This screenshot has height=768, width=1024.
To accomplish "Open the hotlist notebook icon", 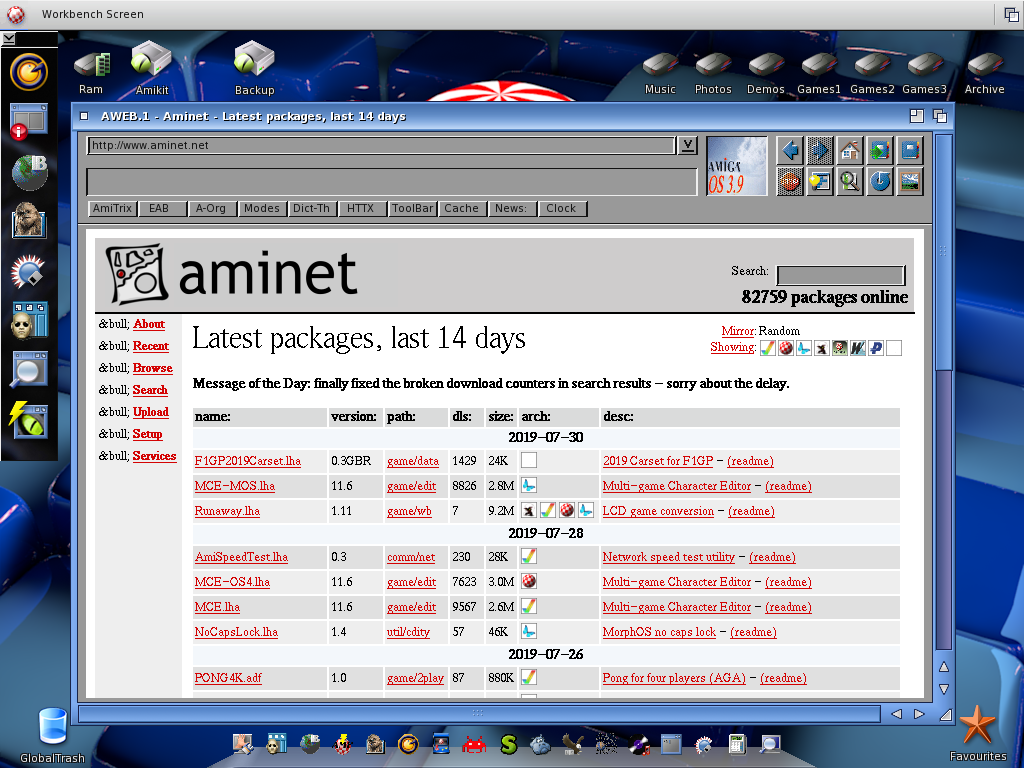I will click(910, 151).
